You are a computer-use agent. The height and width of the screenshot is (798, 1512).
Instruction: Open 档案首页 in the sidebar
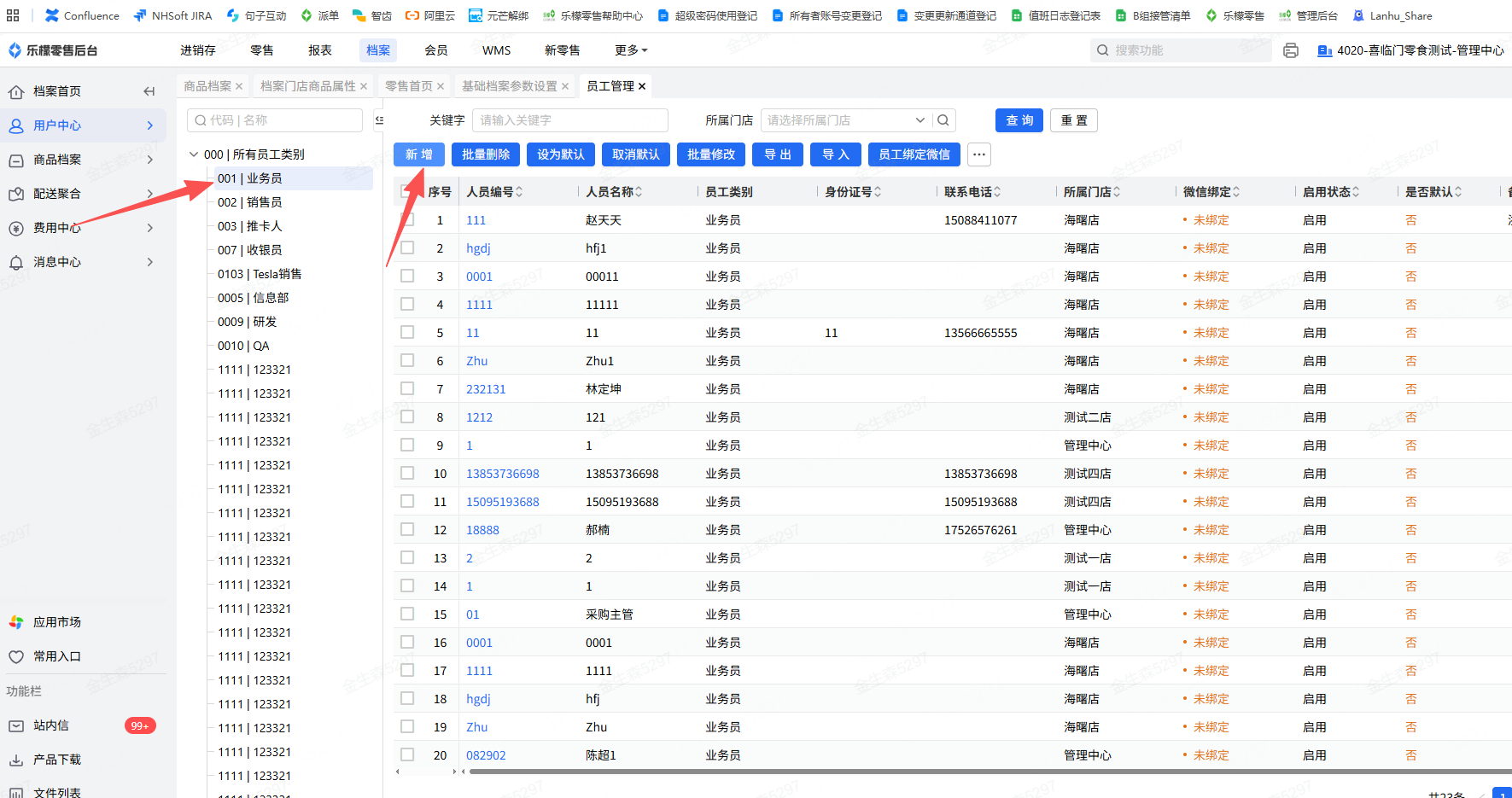click(x=57, y=91)
